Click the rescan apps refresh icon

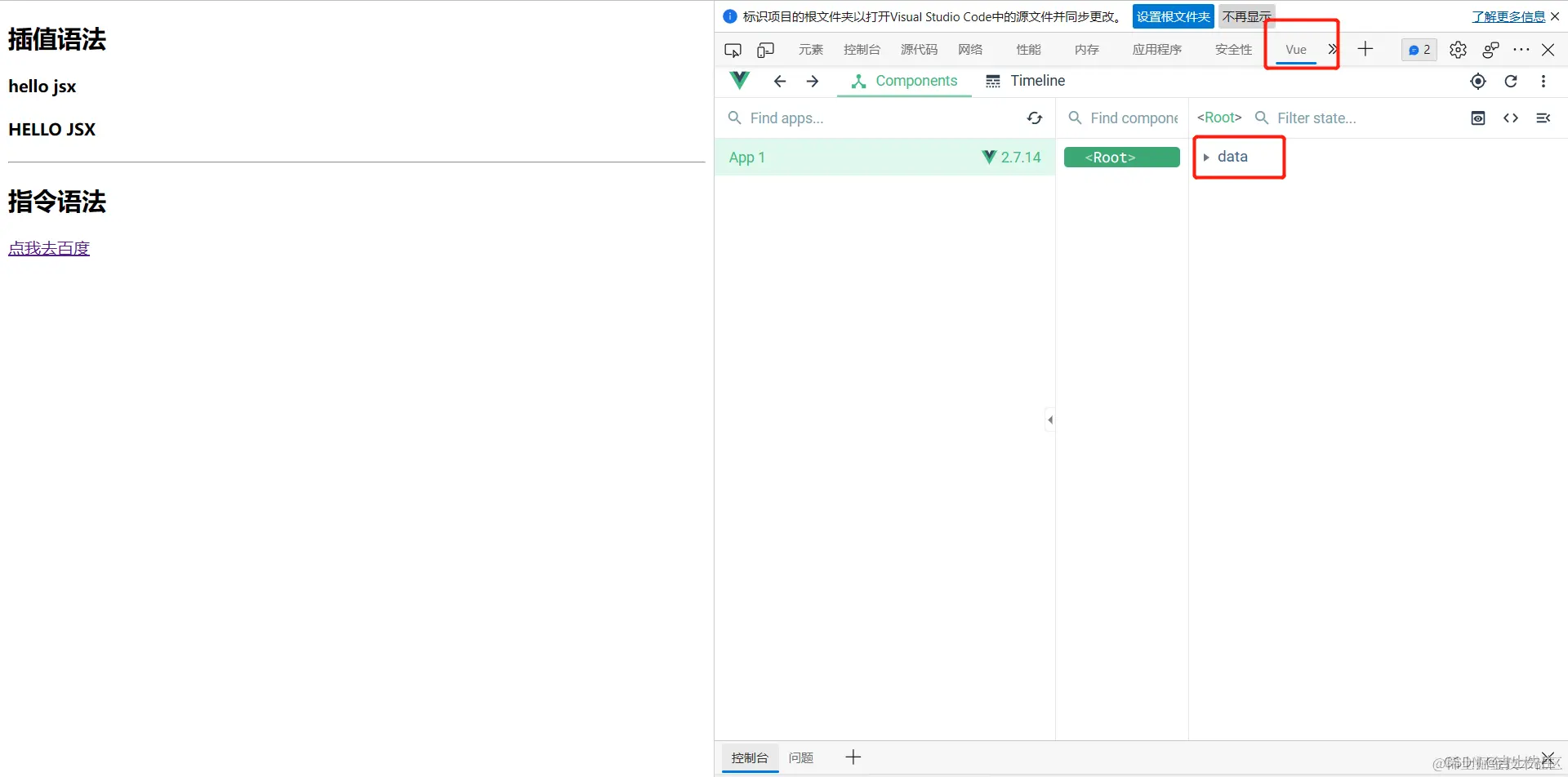tap(1035, 118)
